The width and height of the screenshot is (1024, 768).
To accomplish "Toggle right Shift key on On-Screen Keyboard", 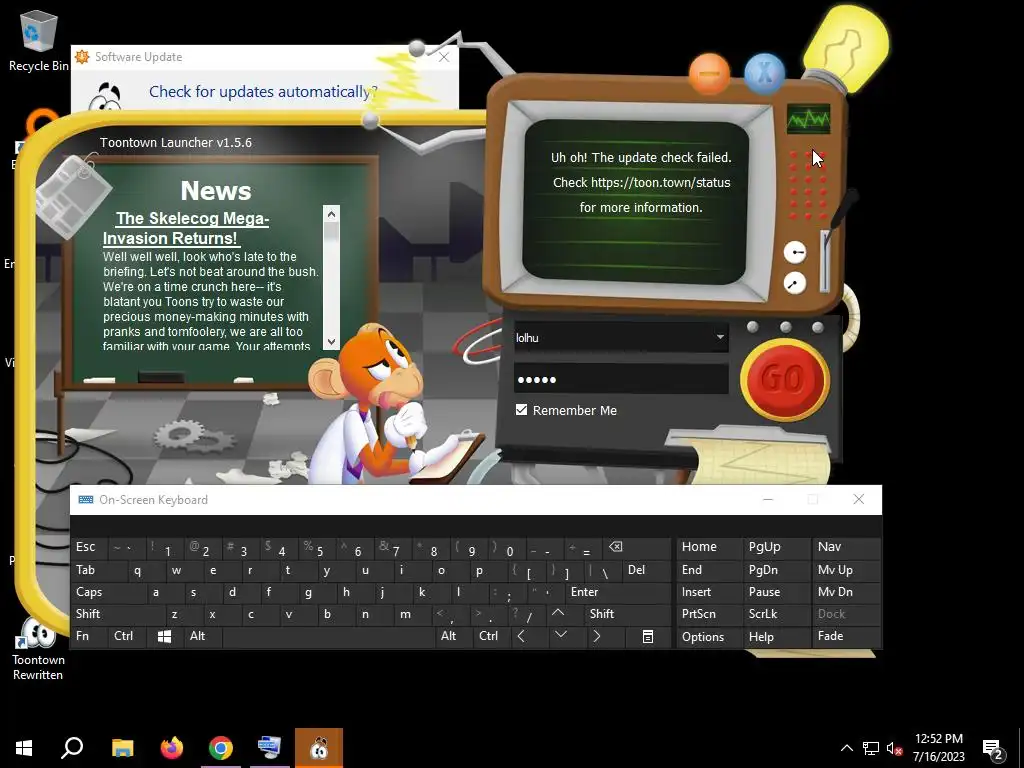I will click(627, 614).
